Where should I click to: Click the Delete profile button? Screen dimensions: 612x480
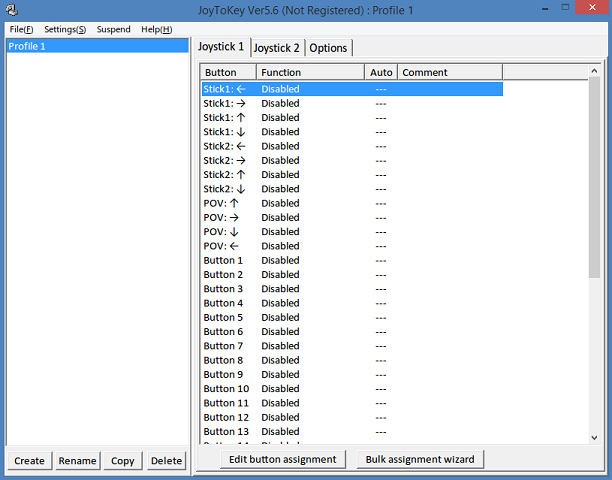click(166, 461)
